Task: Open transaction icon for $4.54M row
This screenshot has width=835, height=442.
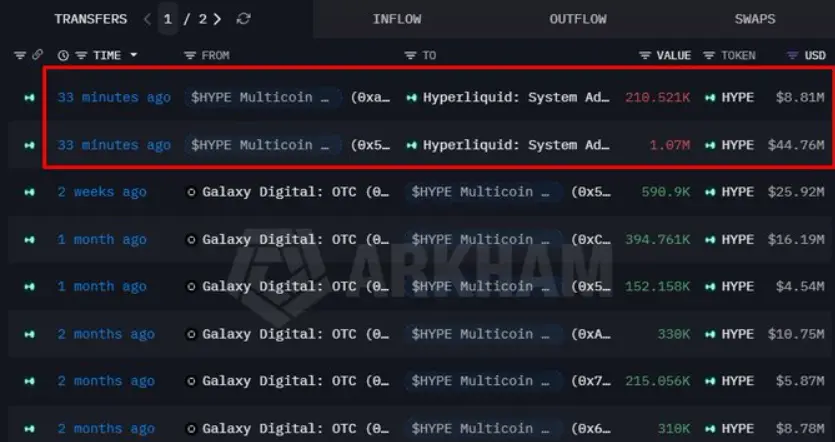Action: point(29,287)
